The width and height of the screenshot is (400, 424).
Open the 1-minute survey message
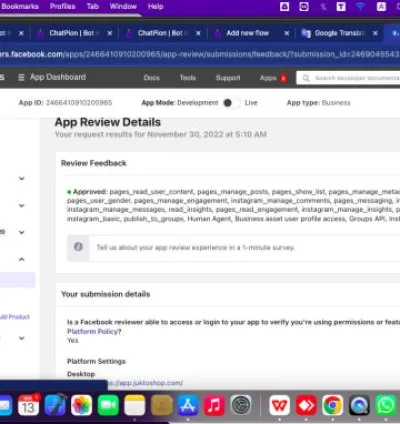(x=195, y=248)
